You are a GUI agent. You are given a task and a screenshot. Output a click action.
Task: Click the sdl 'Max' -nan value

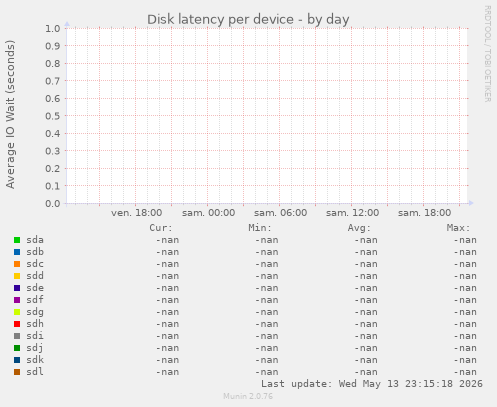(465, 372)
